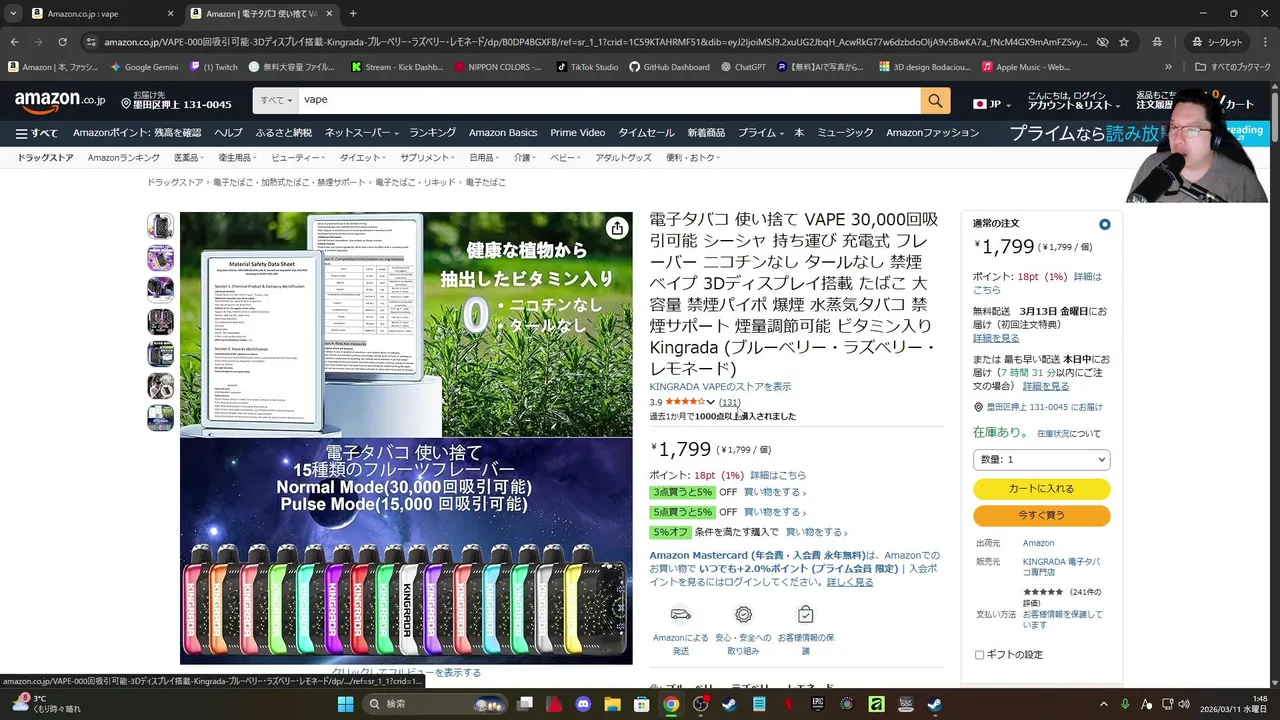Click the Google Chrome taskbar icon
Screen dimensions: 1280x720
pyautogui.click(x=671, y=704)
